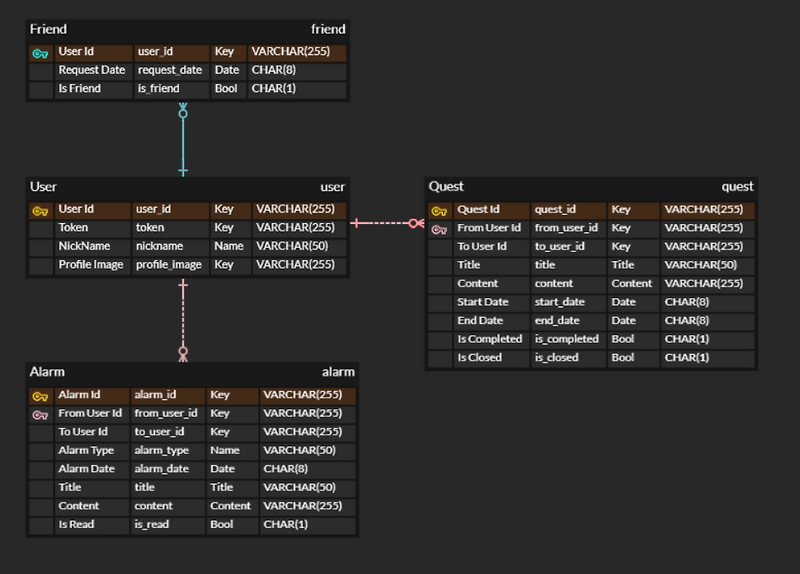Viewport: 800px width, 574px height.
Task: Click the lowercase 'user' physical table name
Action: click(x=333, y=187)
